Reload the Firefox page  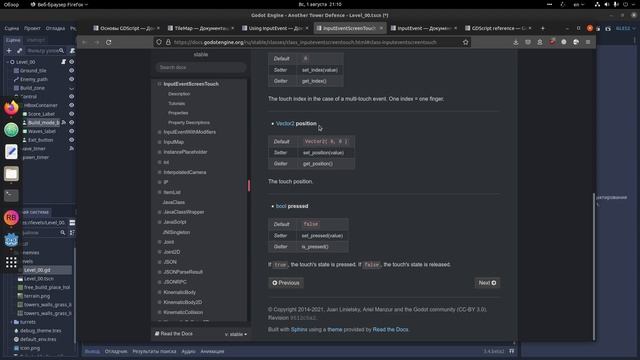tap(109, 42)
